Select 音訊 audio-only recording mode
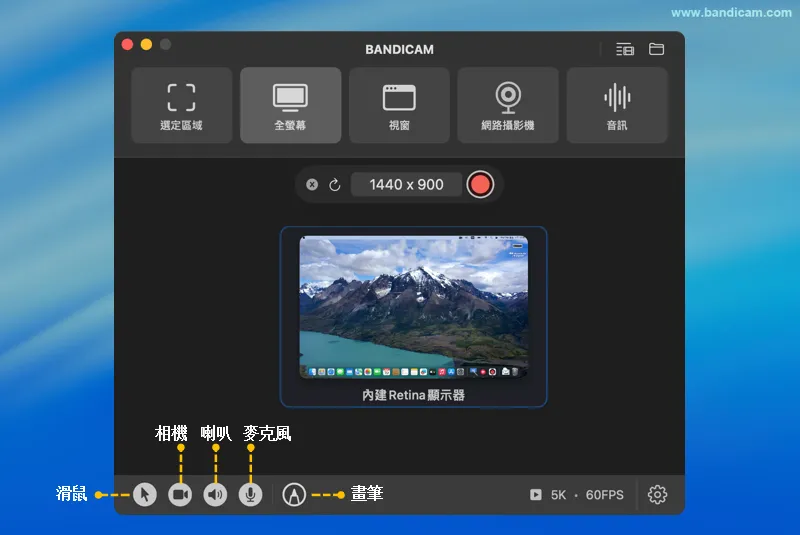 617,106
